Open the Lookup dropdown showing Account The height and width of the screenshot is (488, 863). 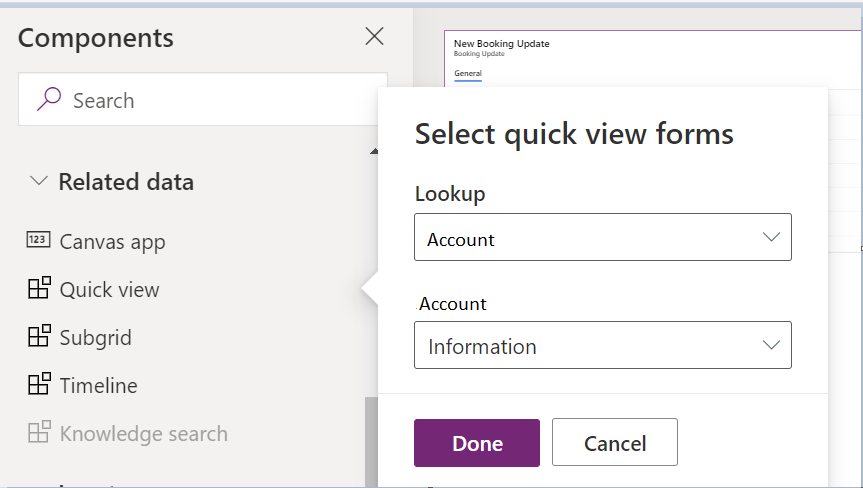click(603, 237)
